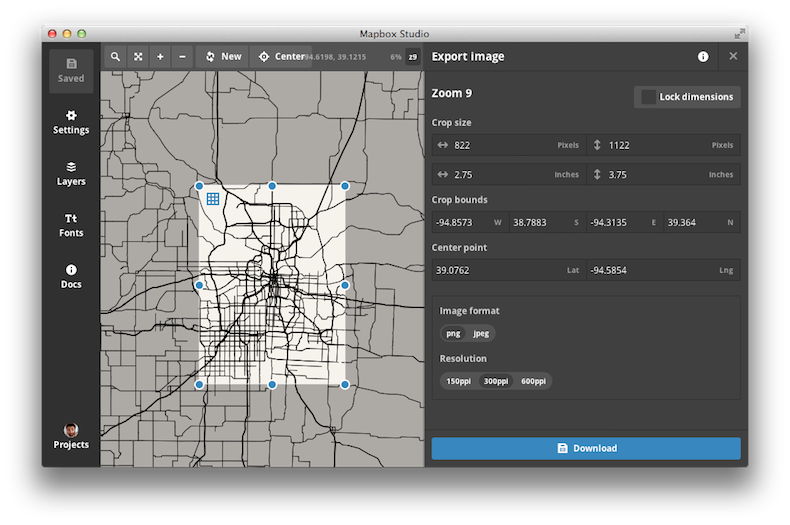Click the Center point label
Image resolution: width=790 pixels, height=525 pixels.
pyautogui.click(x=459, y=247)
